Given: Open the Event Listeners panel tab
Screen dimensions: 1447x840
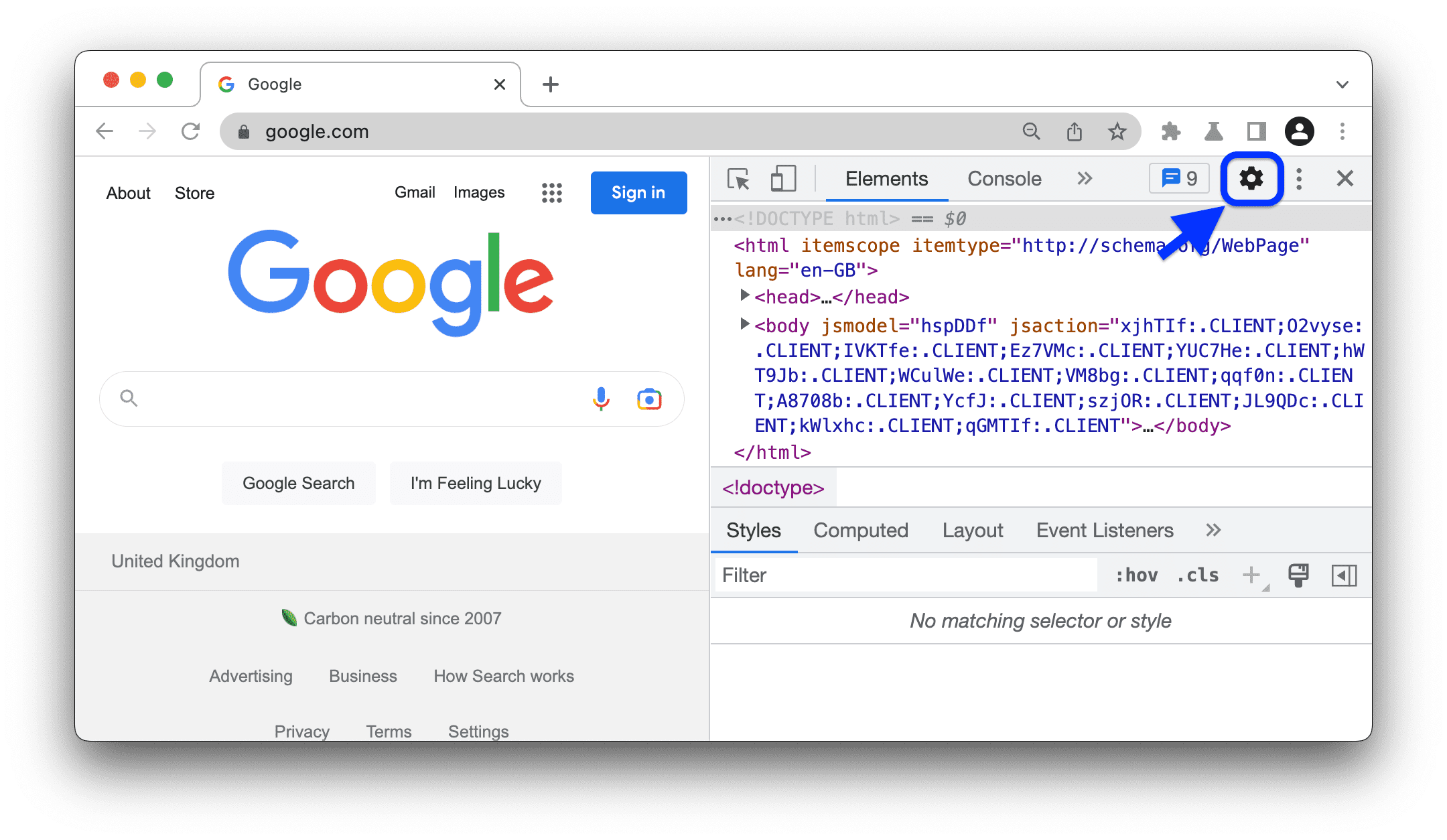Looking at the screenshot, I should pos(1104,531).
